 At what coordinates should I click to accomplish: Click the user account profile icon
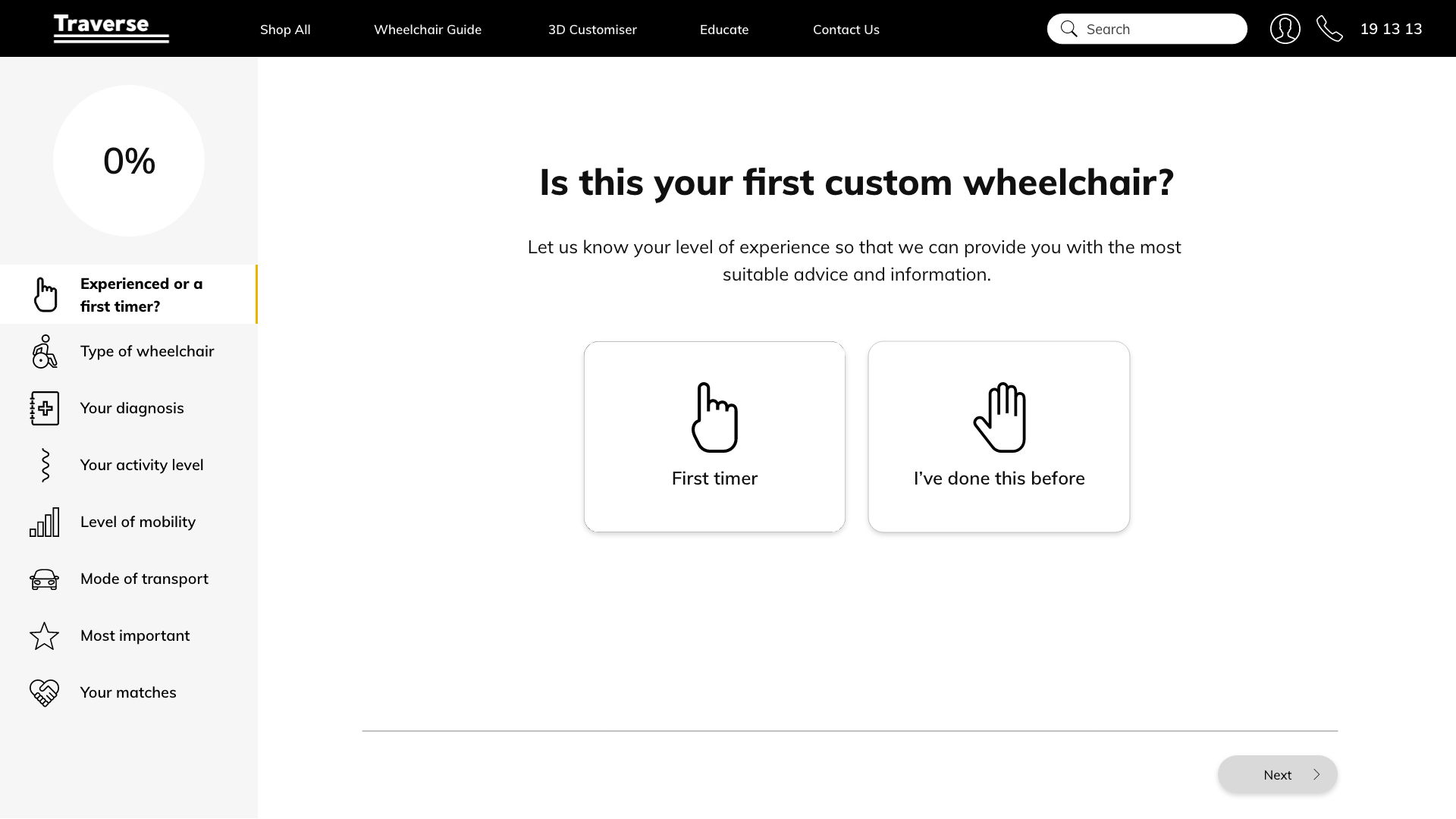[x=1285, y=29]
